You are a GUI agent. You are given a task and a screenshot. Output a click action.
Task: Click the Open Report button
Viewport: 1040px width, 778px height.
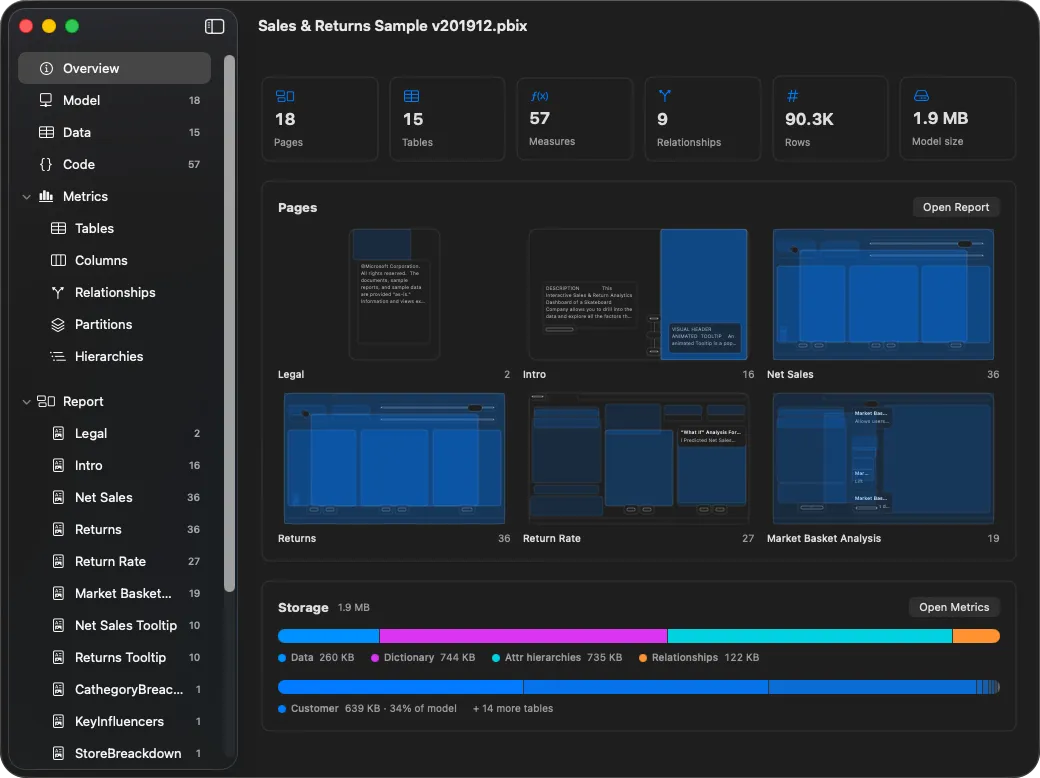956,207
